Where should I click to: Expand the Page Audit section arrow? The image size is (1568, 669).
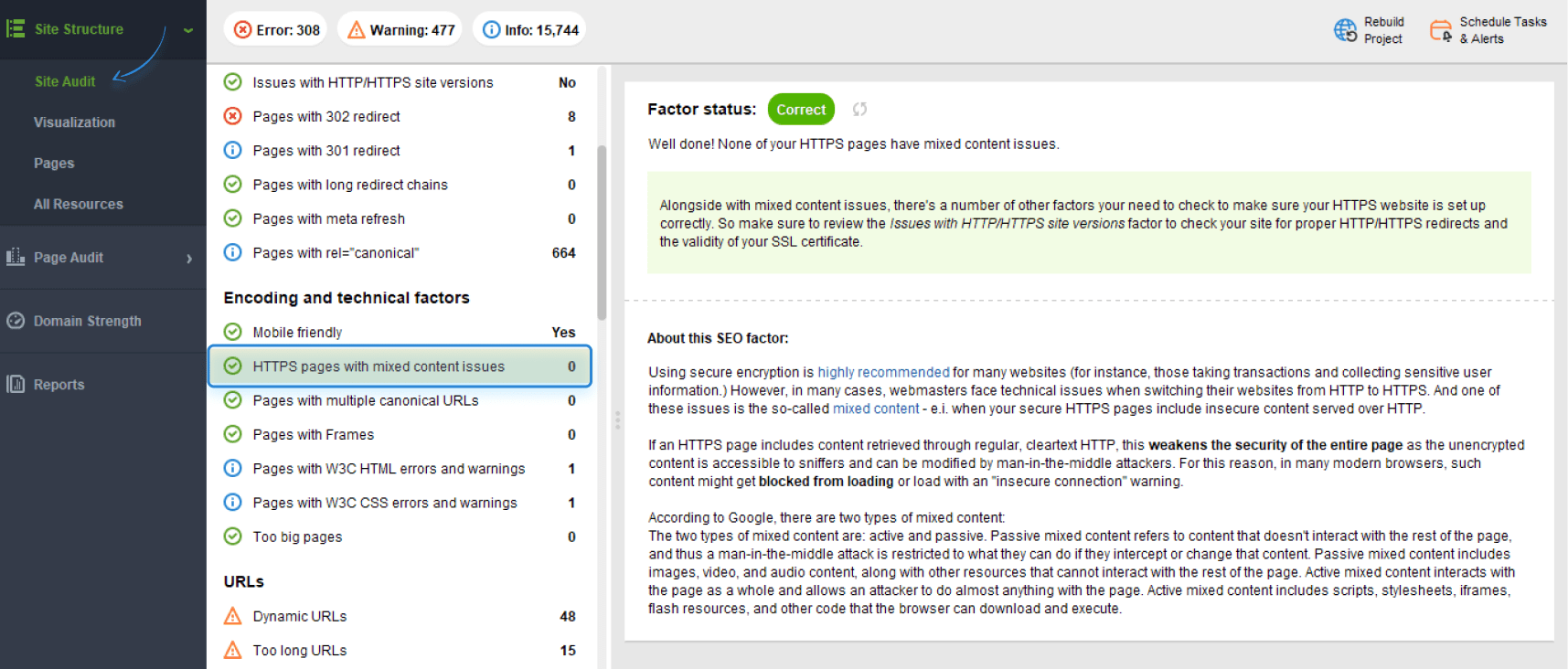click(x=189, y=259)
